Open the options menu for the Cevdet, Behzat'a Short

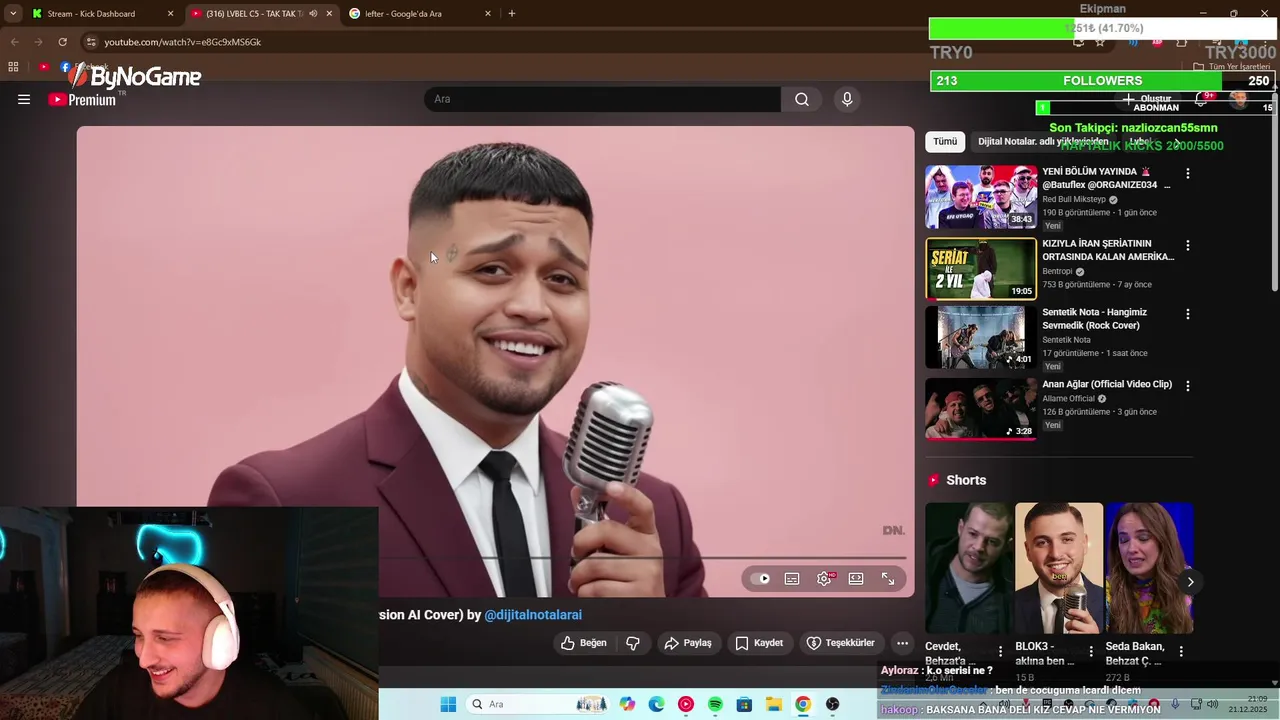(x=1000, y=651)
